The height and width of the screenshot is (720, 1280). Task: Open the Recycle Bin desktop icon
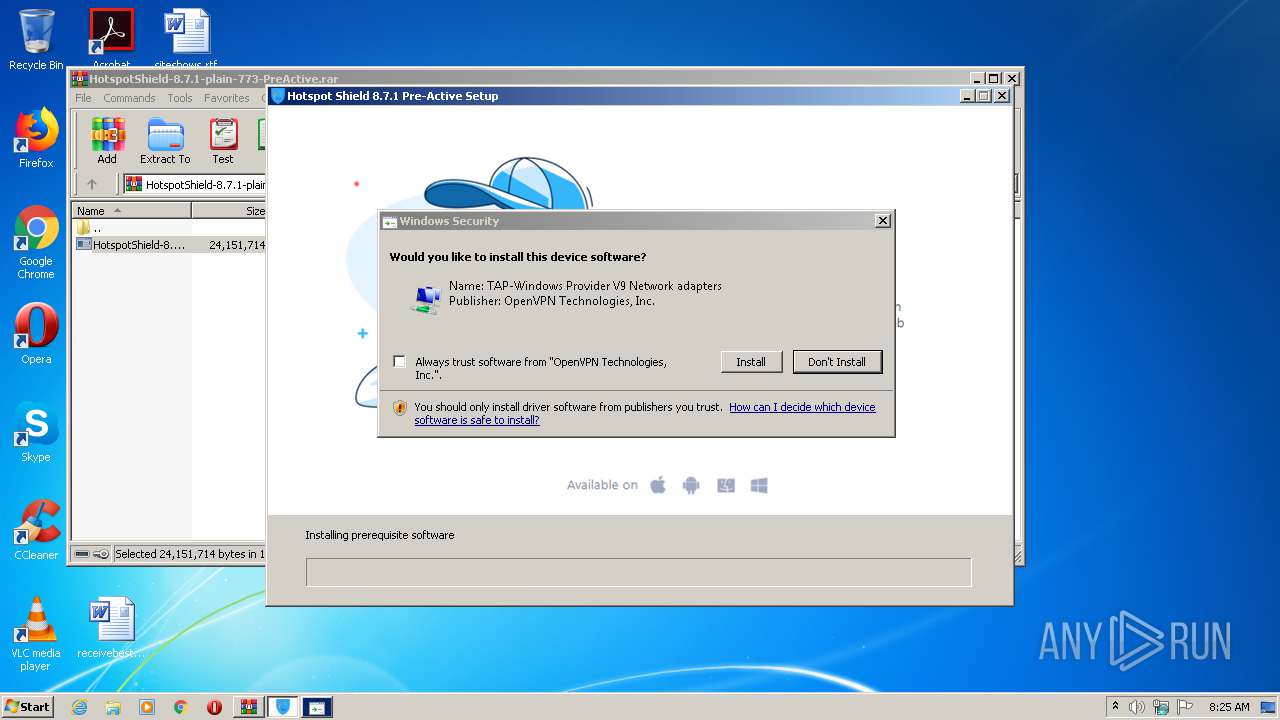coord(36,40)
